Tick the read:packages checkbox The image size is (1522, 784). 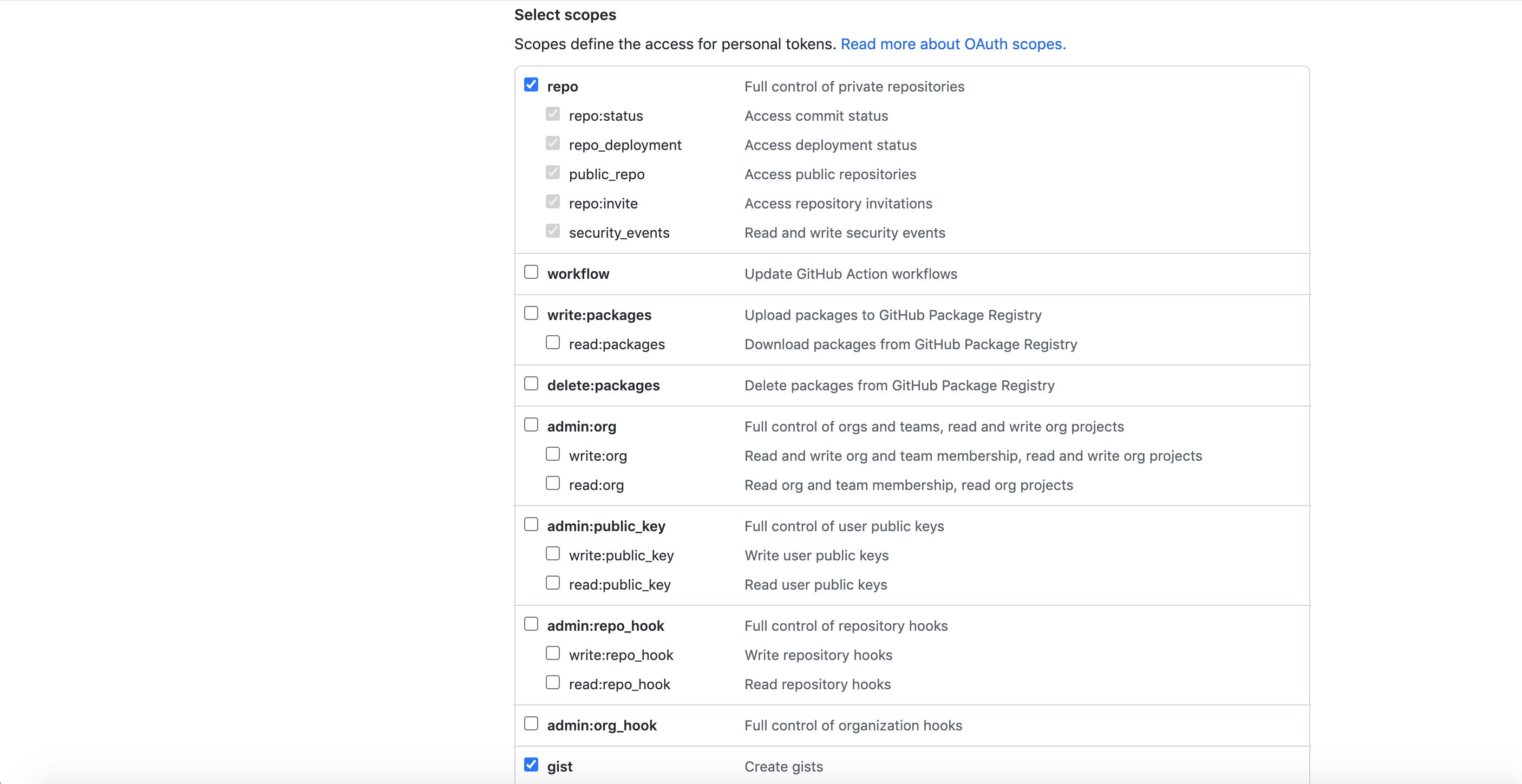point(552,343)
